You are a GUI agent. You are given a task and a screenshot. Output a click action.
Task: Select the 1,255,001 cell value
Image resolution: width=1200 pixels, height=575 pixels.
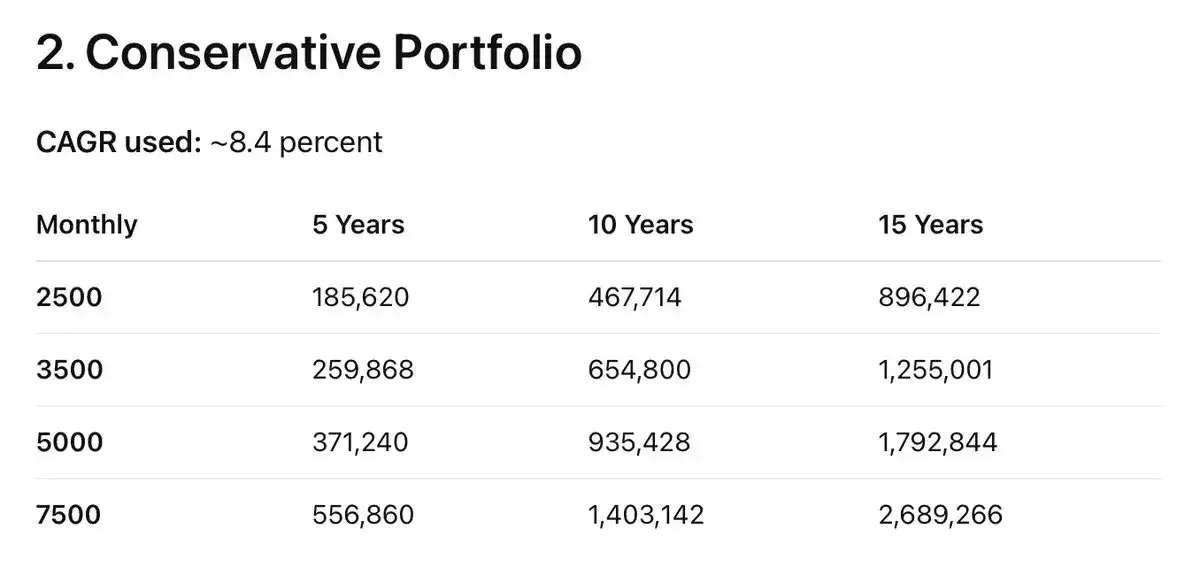(x=936, y=370)
